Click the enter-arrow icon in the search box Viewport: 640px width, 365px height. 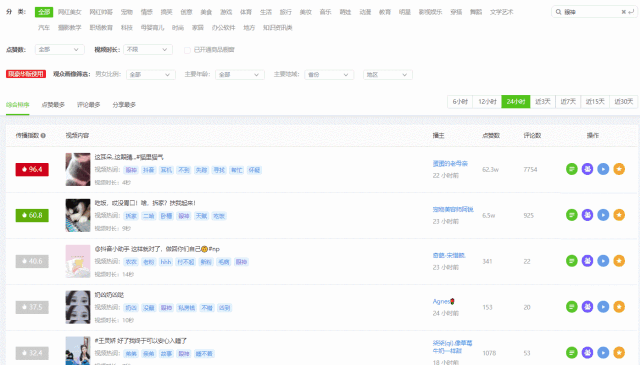[631, 12]
